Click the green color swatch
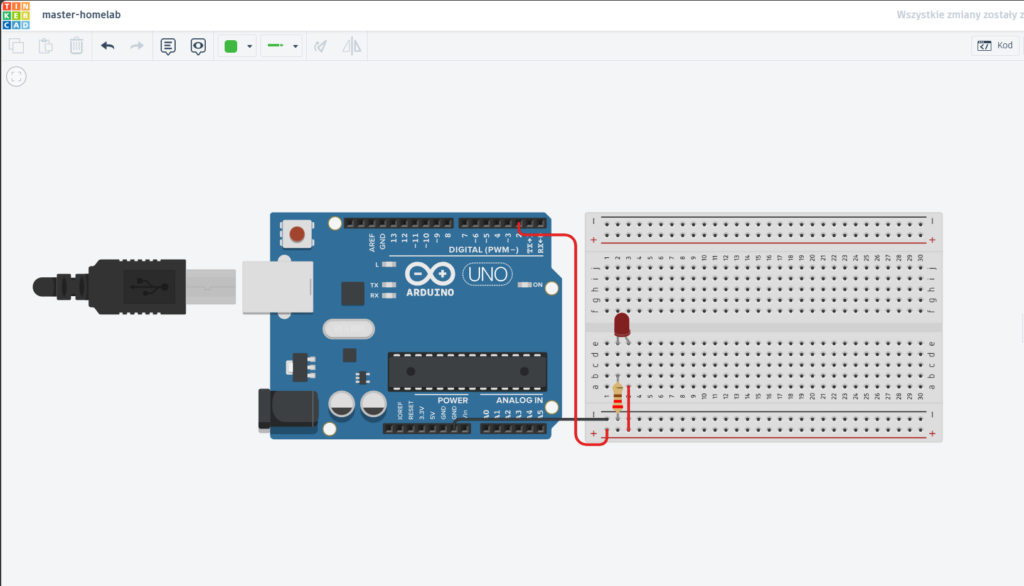The width and height of the screenshot is (1024, 586). click(x=231, y=45)
